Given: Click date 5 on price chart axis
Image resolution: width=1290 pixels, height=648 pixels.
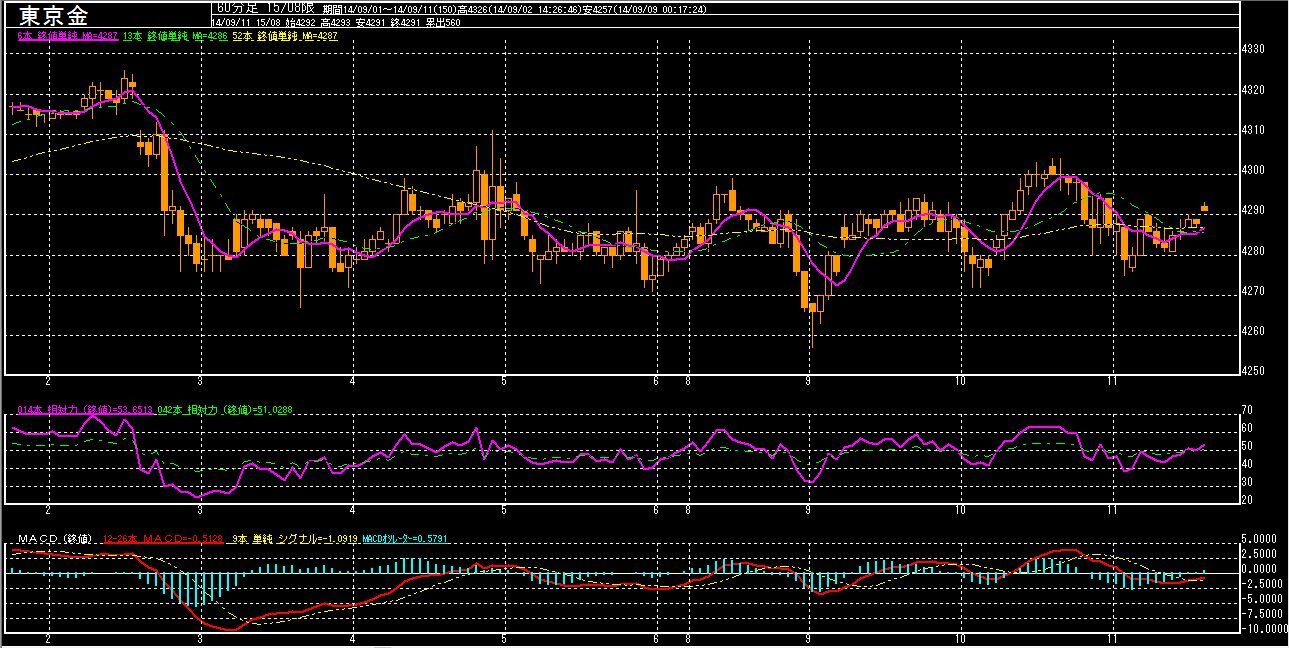Looking at the screenshot, I should click(x=505, y=382).
